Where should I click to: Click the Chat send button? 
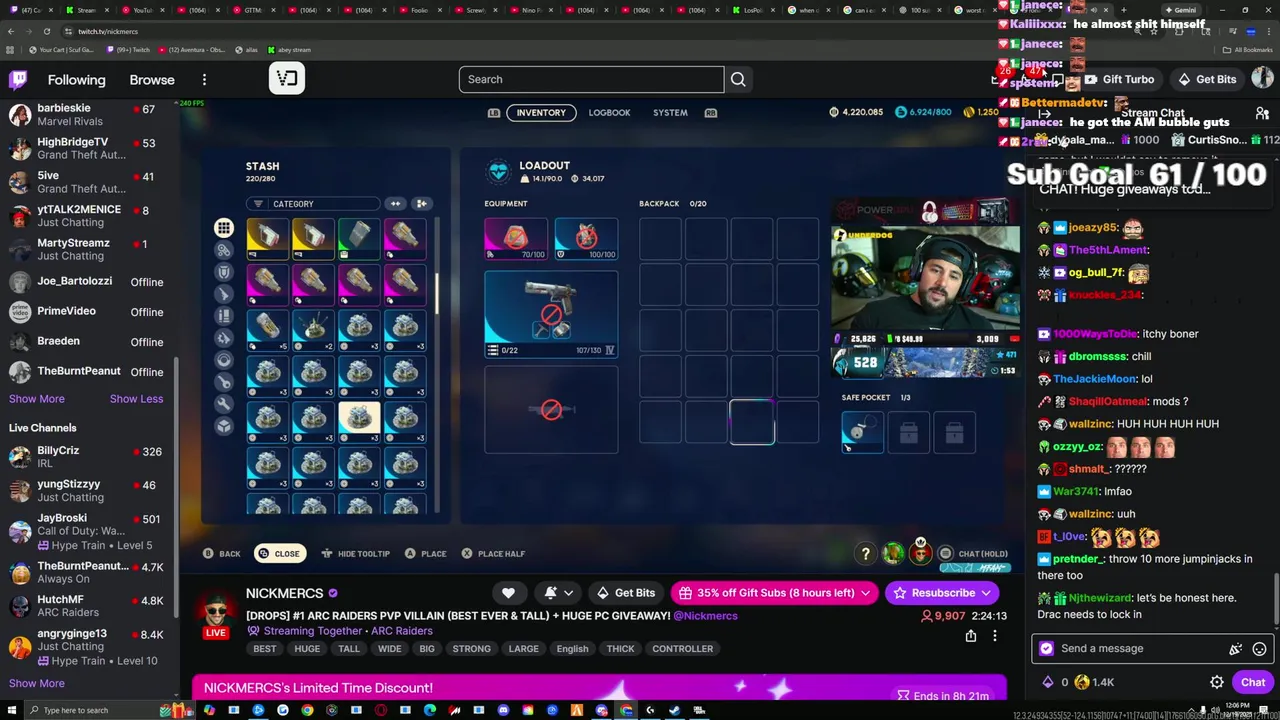click(1253, 682)
